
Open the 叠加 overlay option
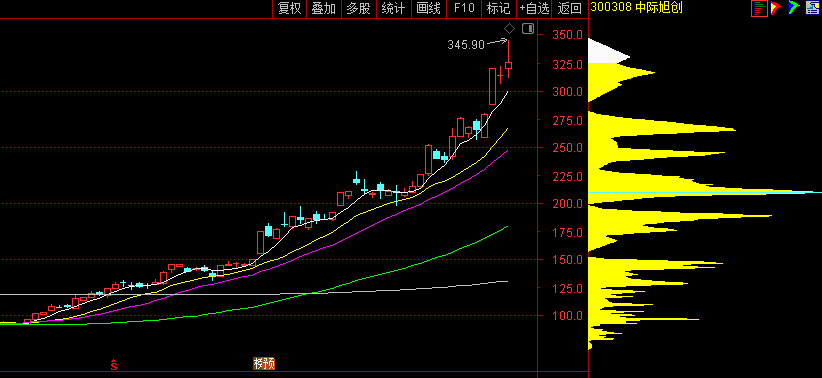(x=323, y=8)
